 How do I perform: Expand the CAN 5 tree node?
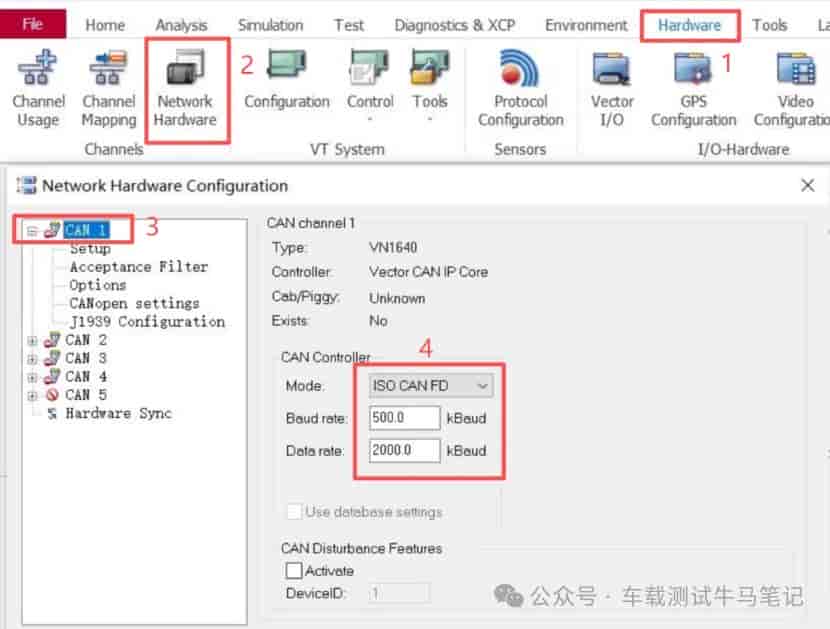click(32, 396)
